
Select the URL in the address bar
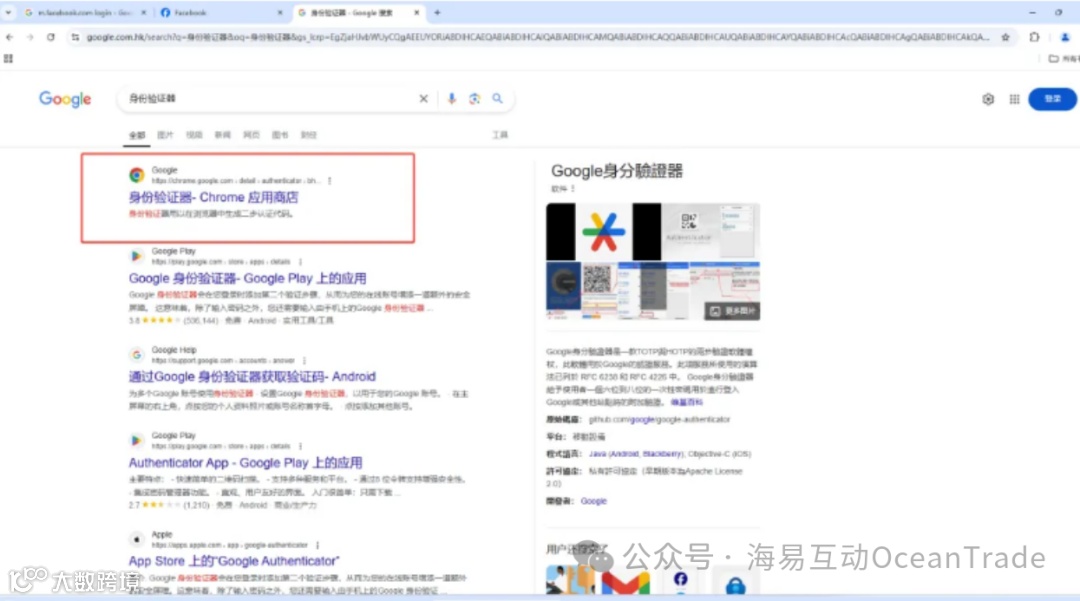(x=537, y=37)
